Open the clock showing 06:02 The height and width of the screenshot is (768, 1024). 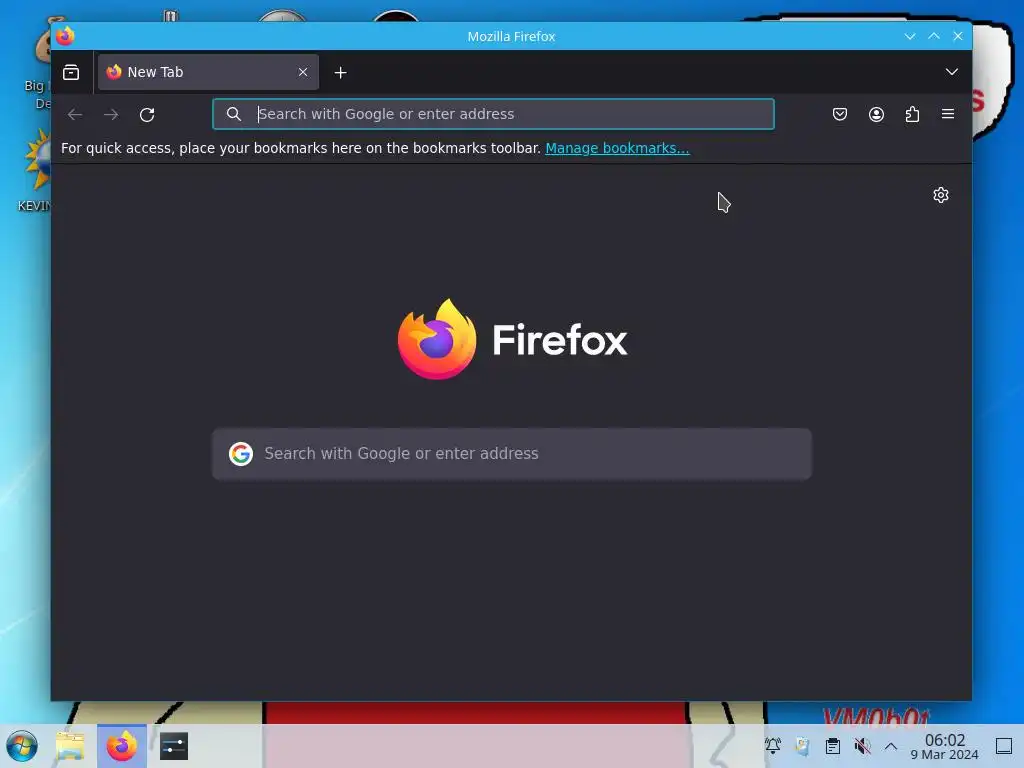(944, 746)
